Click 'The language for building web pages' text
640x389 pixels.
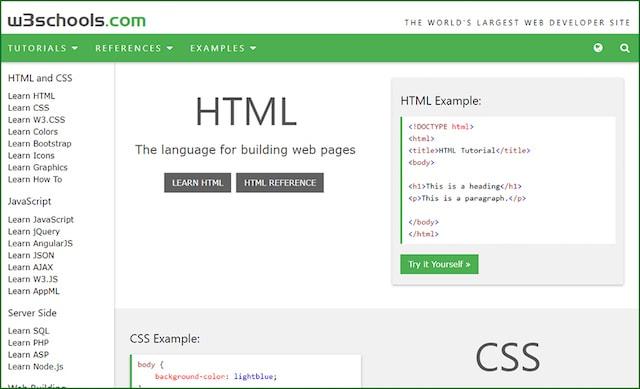tap(245, 150)
